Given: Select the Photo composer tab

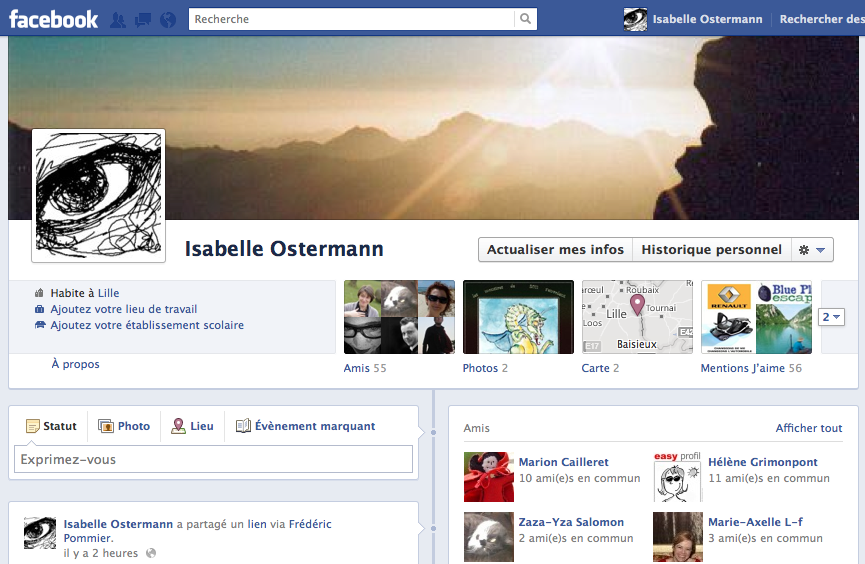Looking at the screenshot, I should click(124, 426).
